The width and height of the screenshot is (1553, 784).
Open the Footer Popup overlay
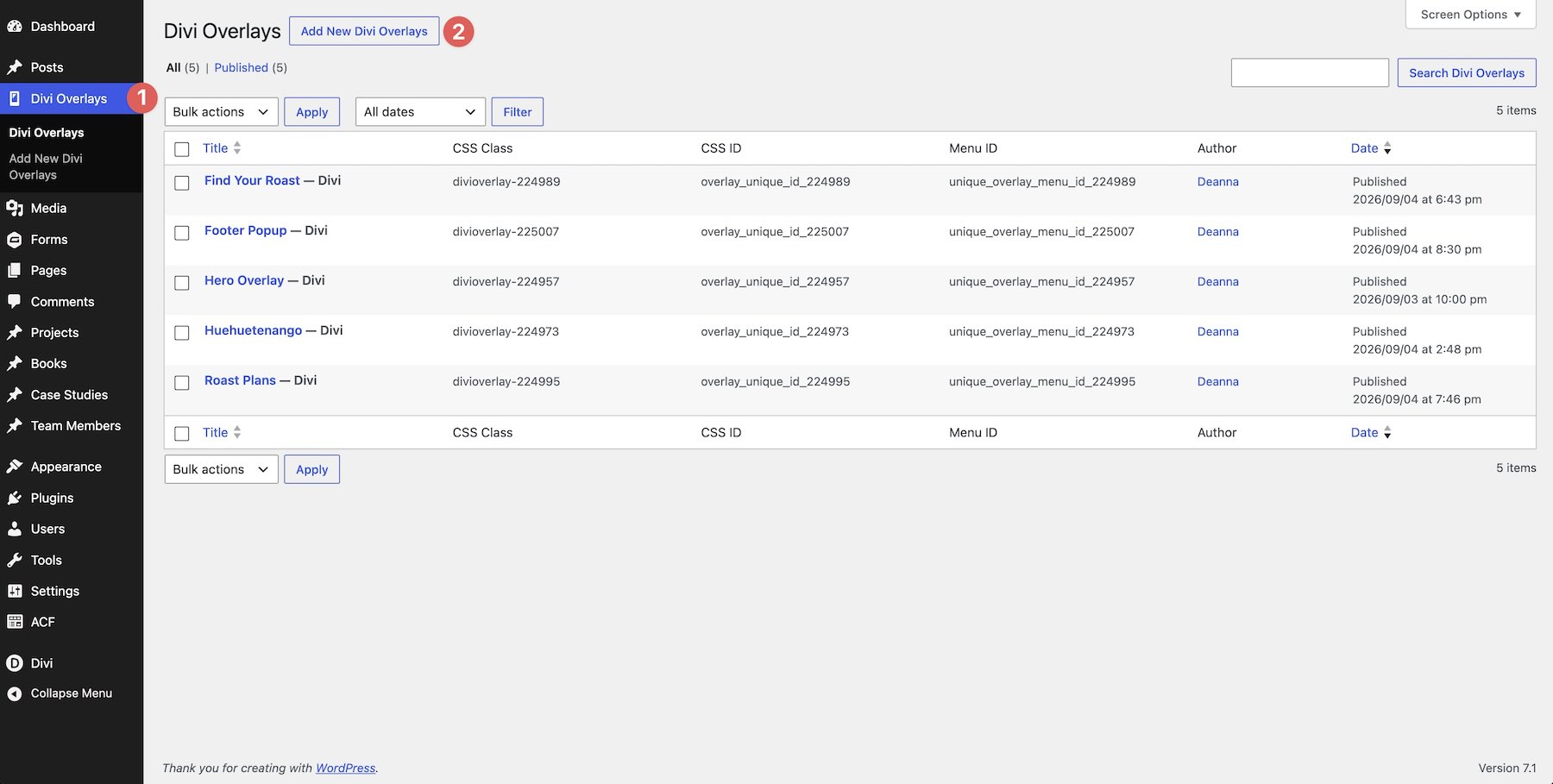[245, 230]
